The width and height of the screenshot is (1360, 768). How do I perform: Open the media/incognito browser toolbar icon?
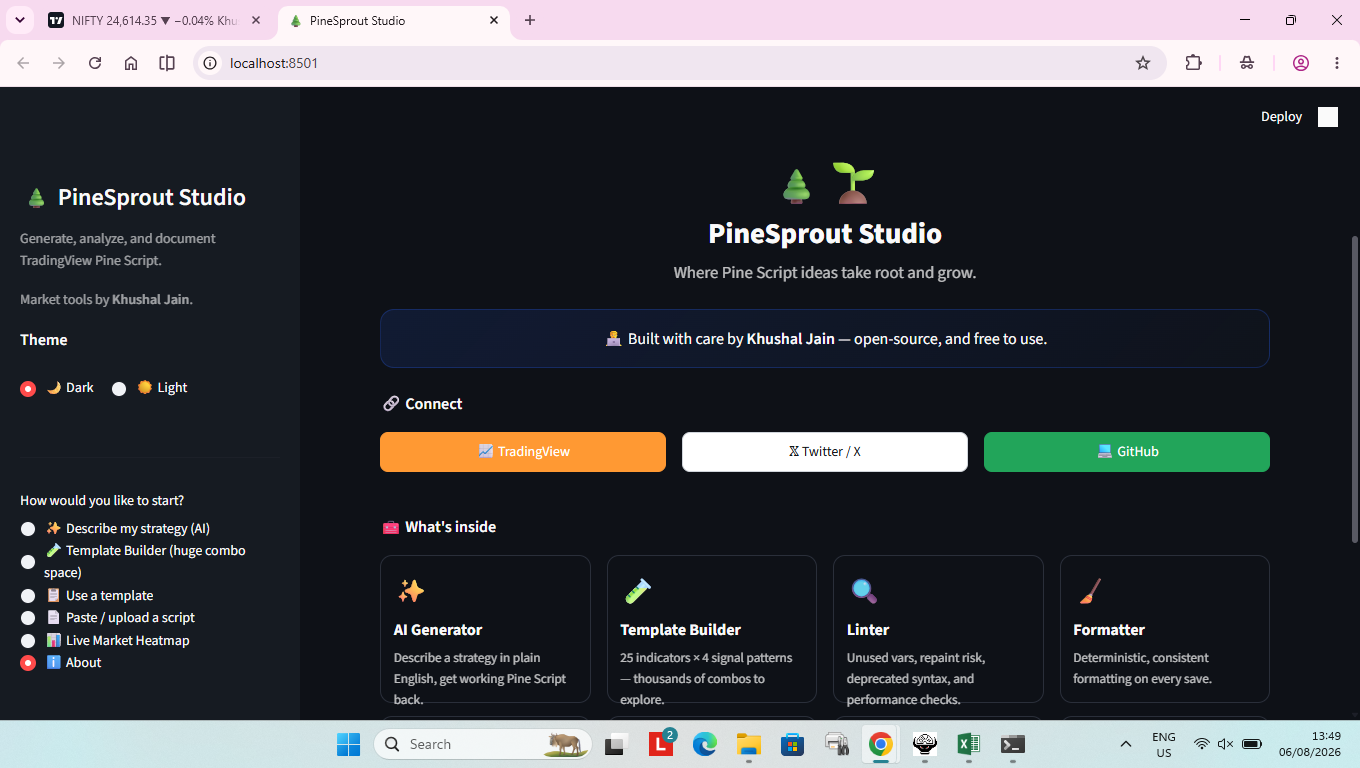1247,63
